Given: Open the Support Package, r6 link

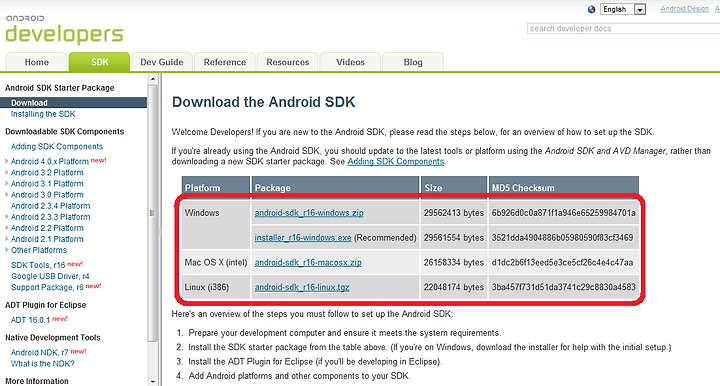Looking at the screenshot, I should coord(47,287).
